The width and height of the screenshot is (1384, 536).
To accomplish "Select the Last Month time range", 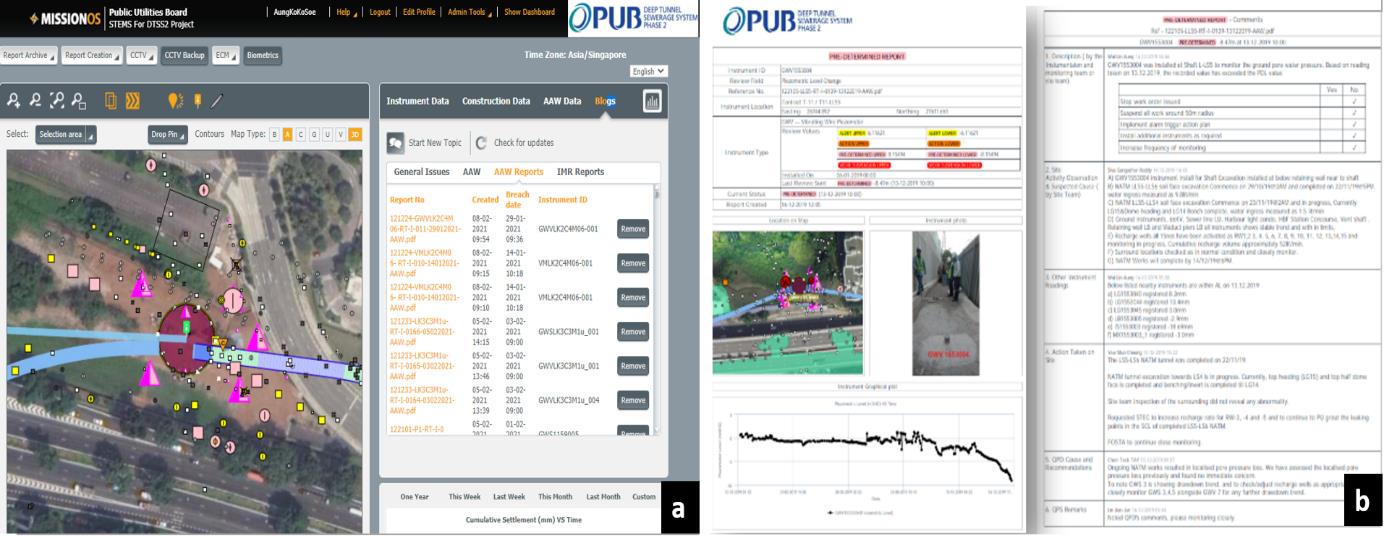I will click(x=604, y=497).
